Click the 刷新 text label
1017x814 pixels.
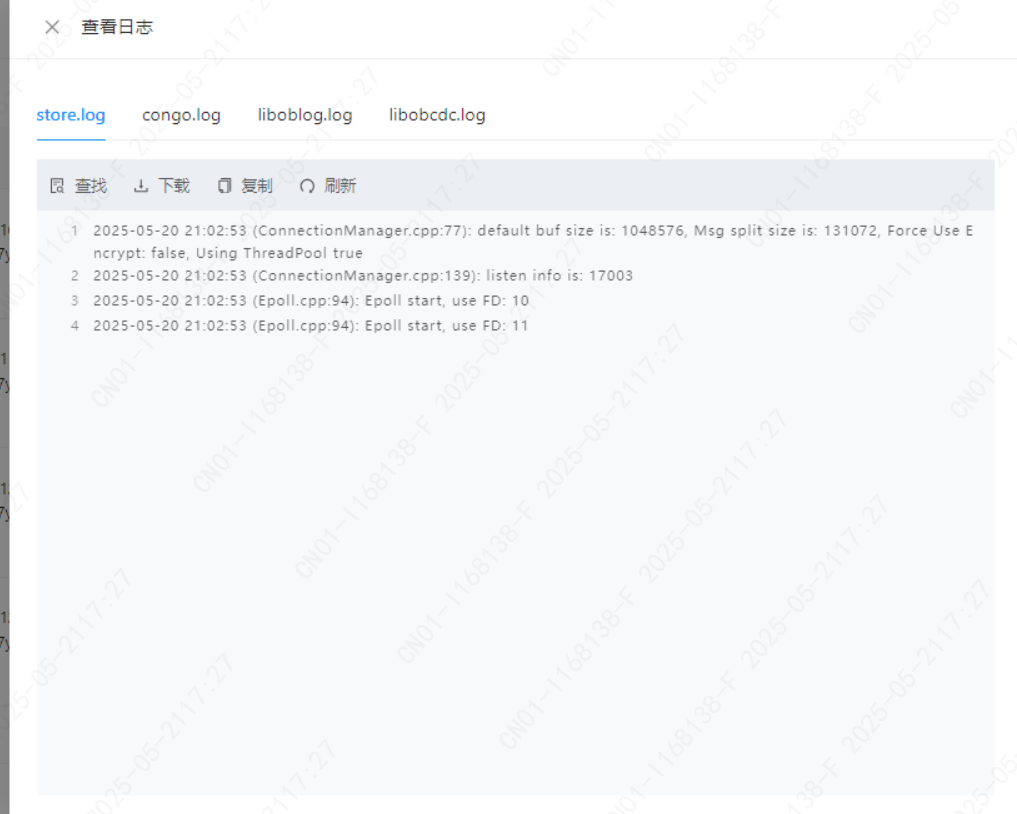tap(340, 186)
